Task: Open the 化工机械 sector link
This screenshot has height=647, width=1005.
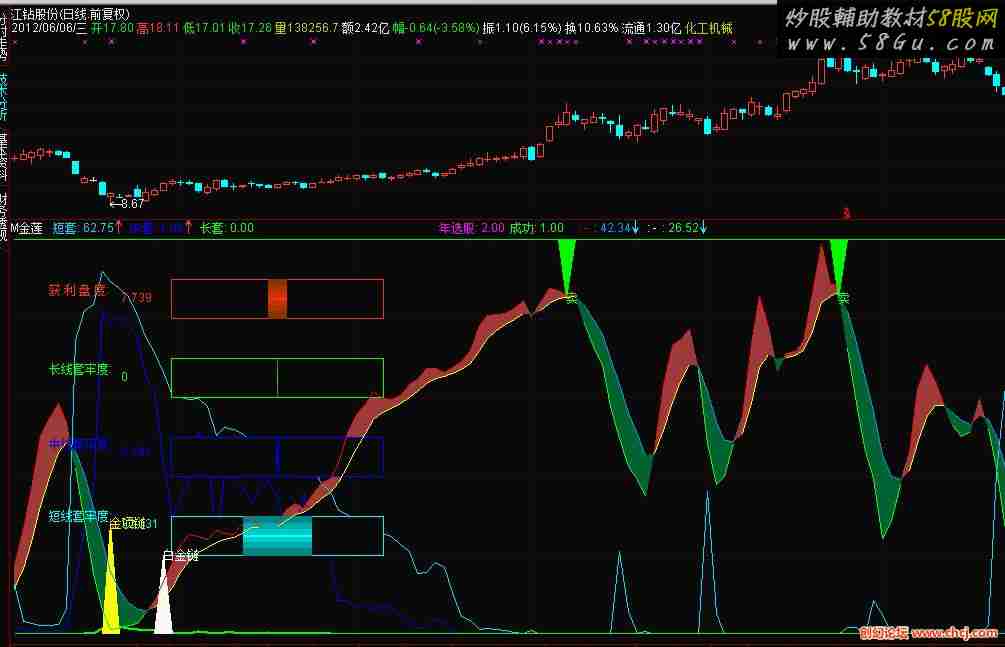Action: (709, 28)
